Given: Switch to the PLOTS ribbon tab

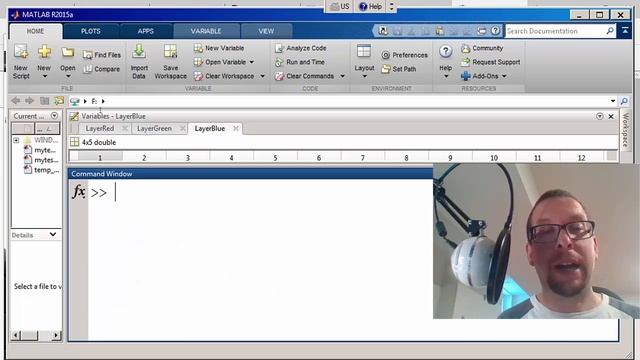Looking at the screenshot, I should click(91, 31).
